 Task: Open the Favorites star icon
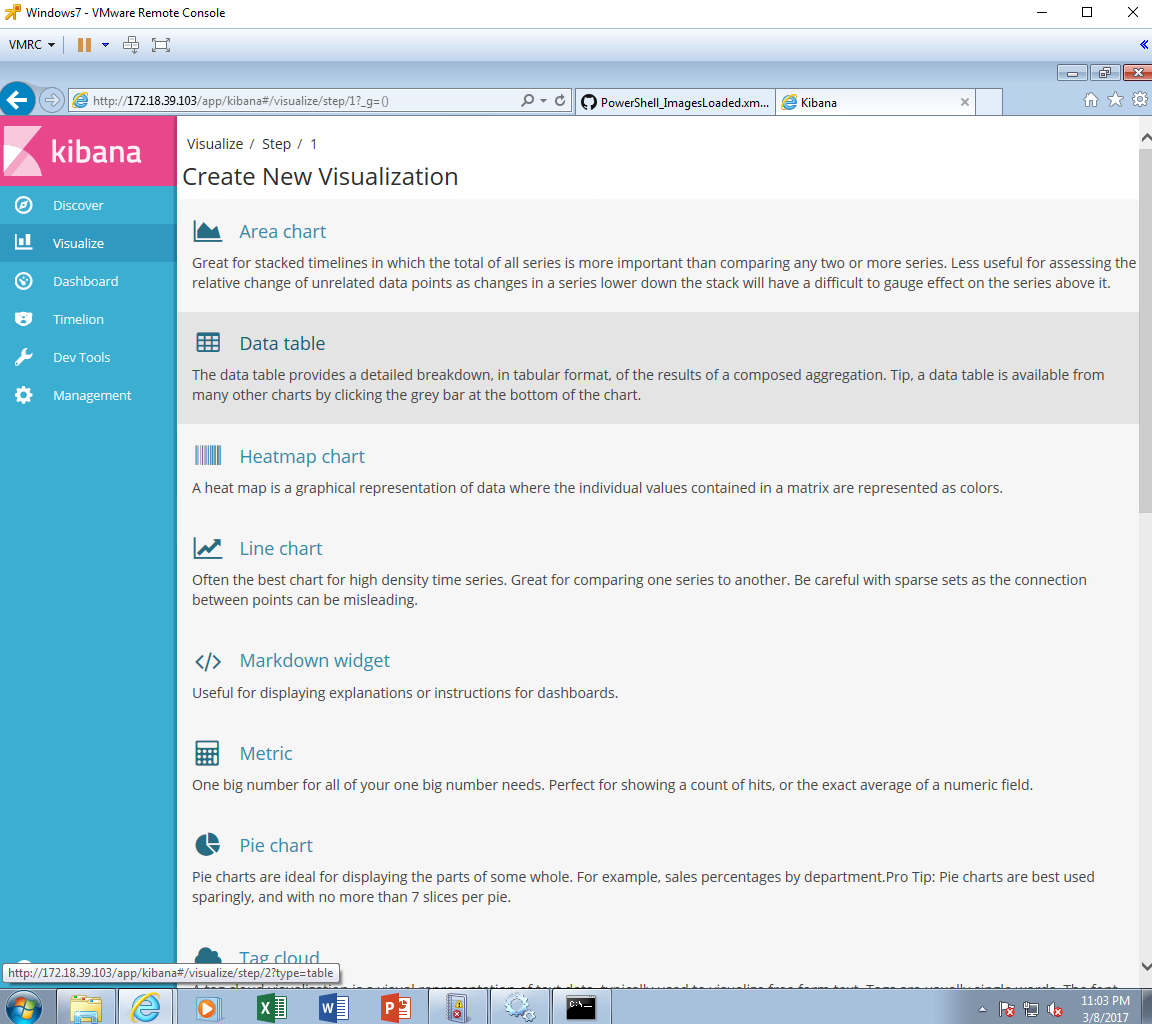tap(1115, 100)
